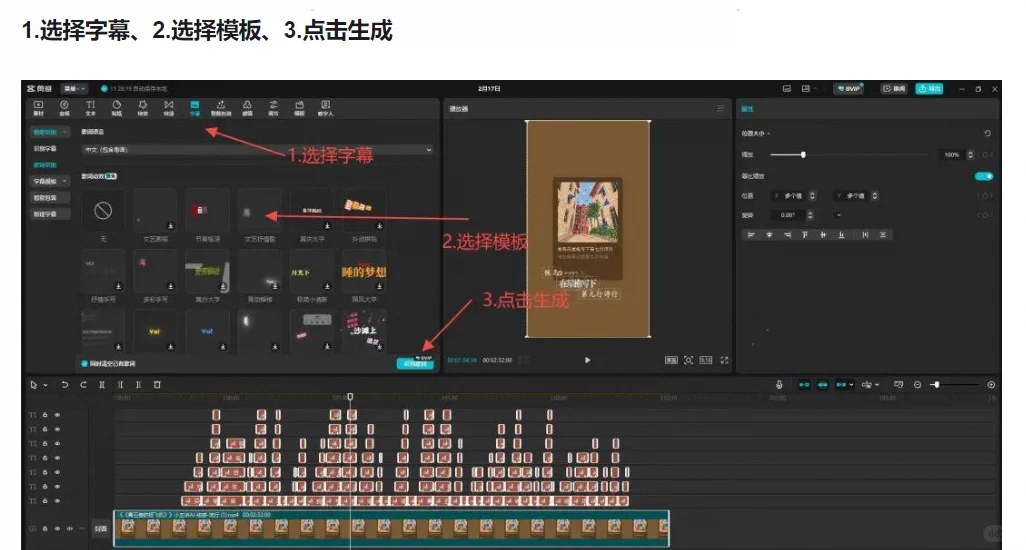Toggle main track magnet in timeline toolbar
The height and width of the screenshot is (550, 1026).
(x=804, y=385)
